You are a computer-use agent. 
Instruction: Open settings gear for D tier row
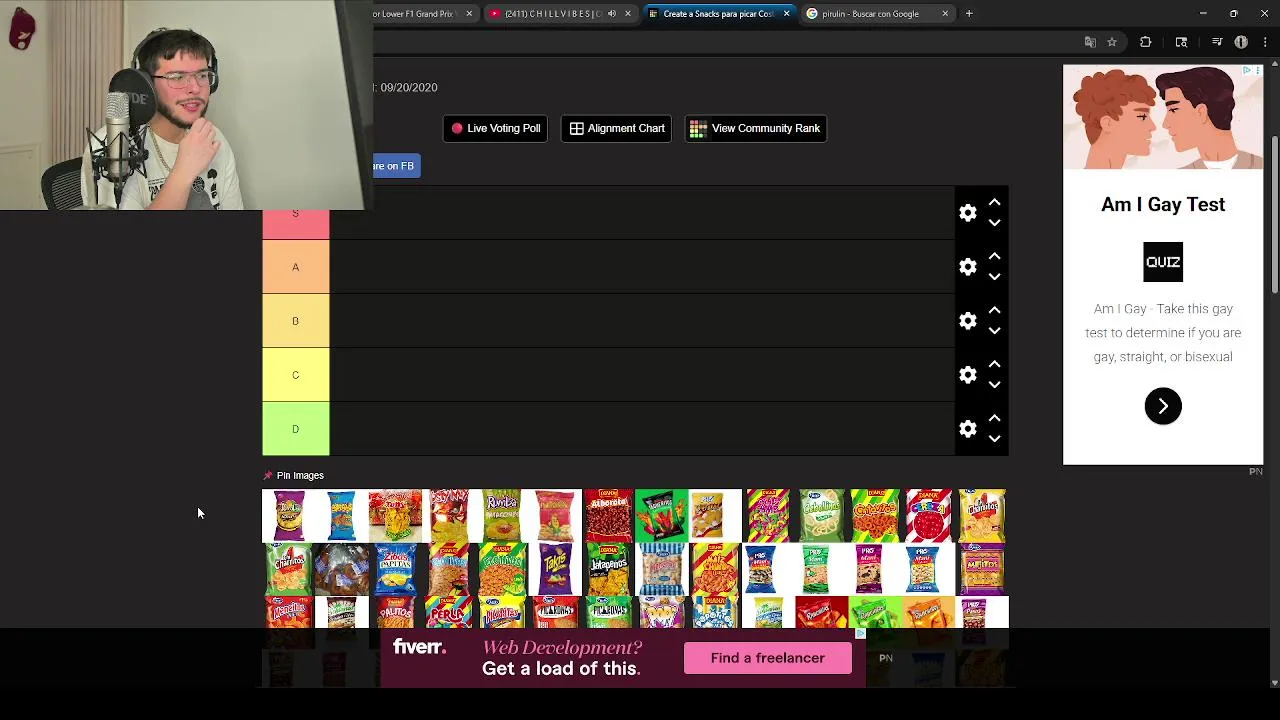pos(967,429)
